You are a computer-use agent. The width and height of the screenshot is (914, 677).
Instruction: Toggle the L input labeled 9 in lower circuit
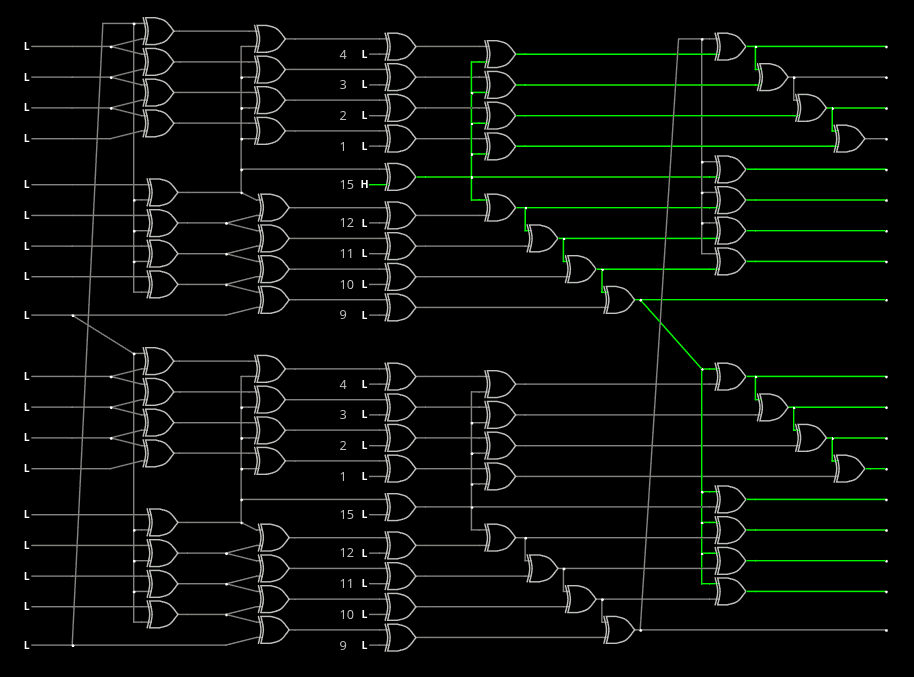pos(364,646)
